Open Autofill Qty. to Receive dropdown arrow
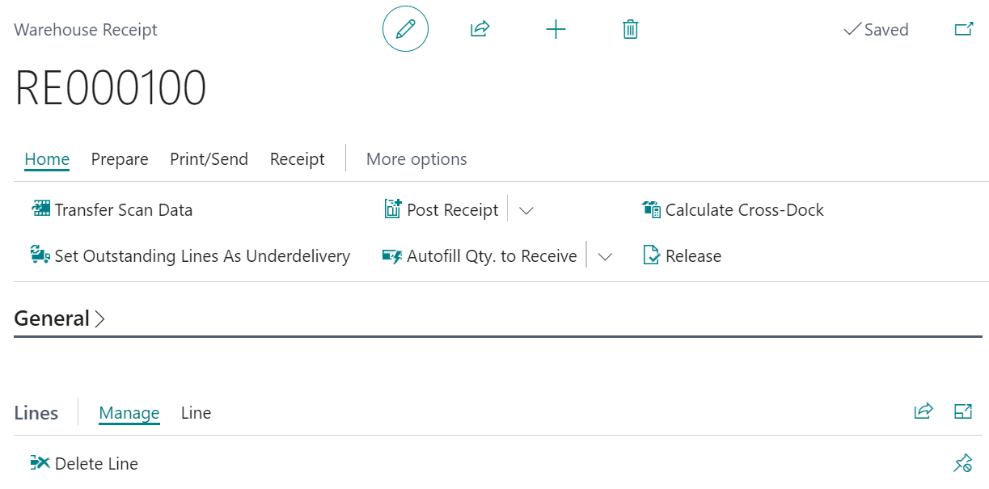This screenshot has width=989, height=489. 605,256
